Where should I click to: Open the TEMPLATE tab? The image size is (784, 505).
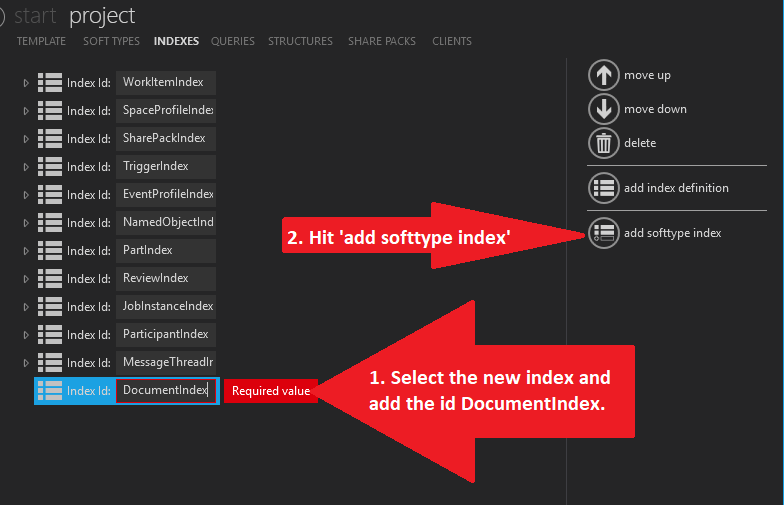pyautogui.click(x=41, y=41)
